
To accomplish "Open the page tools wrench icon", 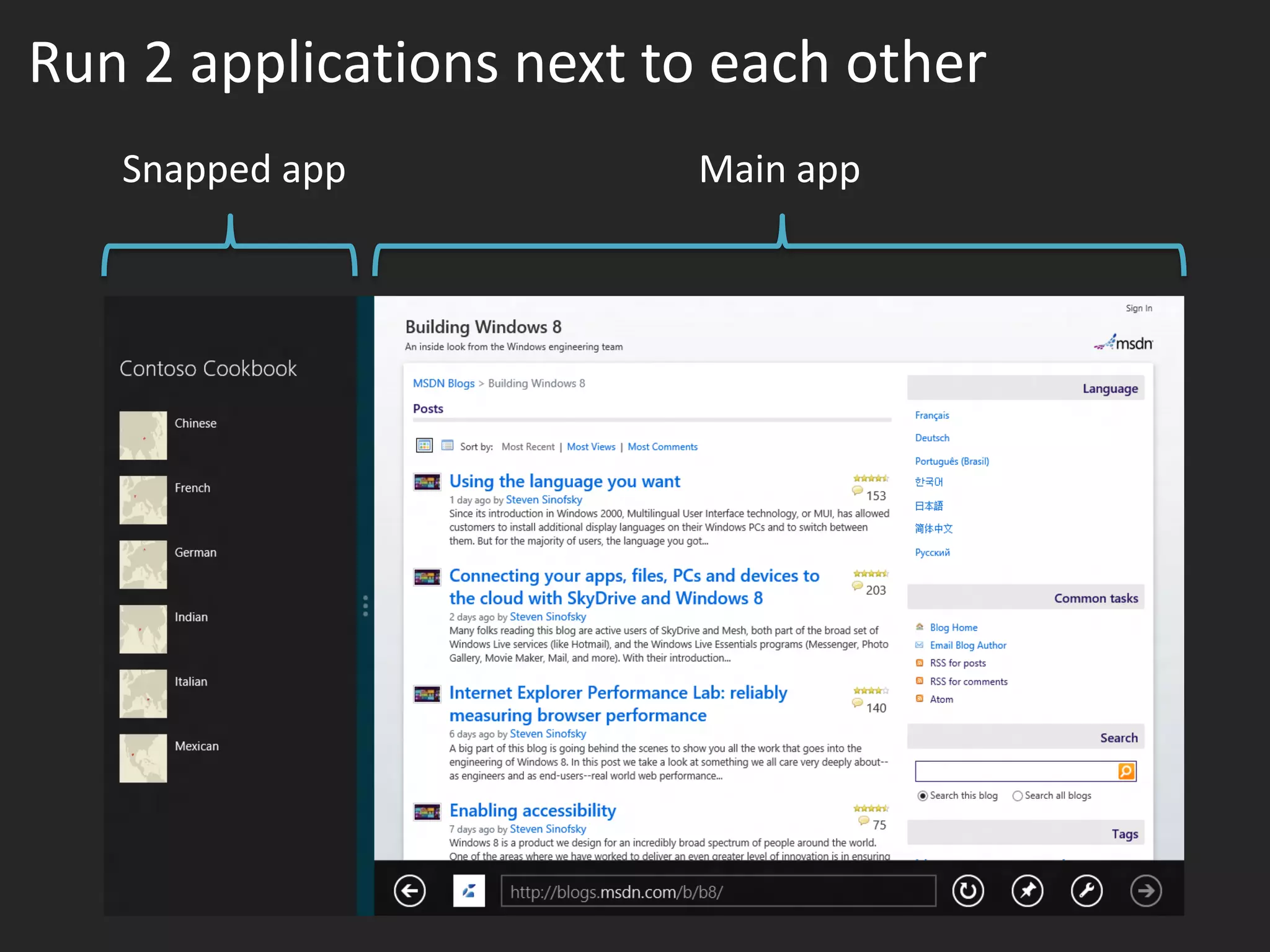I will coord(1087,891).
